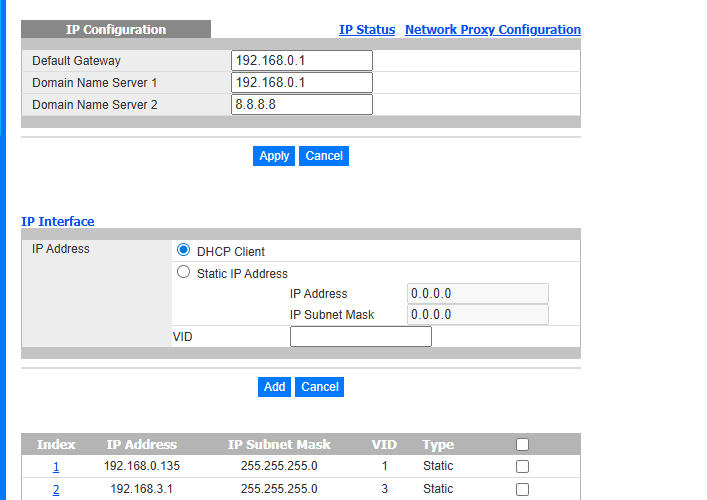Check the box for 192.168.3.1 row
Image resolution: width=707 pixels, height=500 pixels.
click(522, 489)
